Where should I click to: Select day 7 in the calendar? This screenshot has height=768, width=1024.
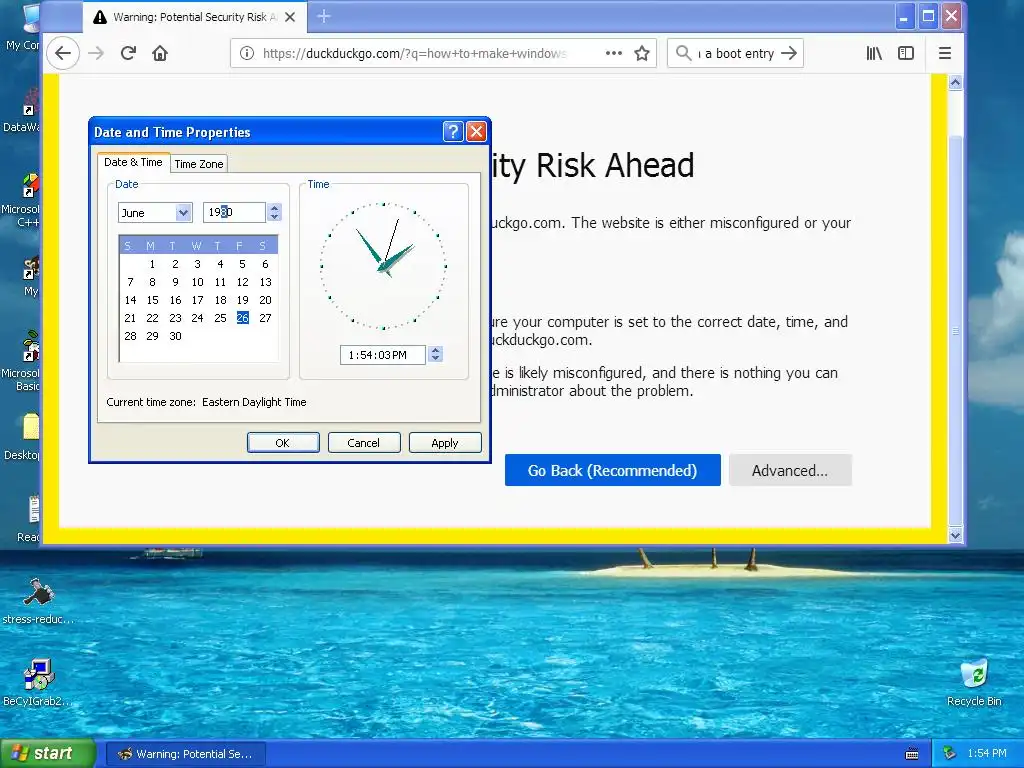click(130, 282)
